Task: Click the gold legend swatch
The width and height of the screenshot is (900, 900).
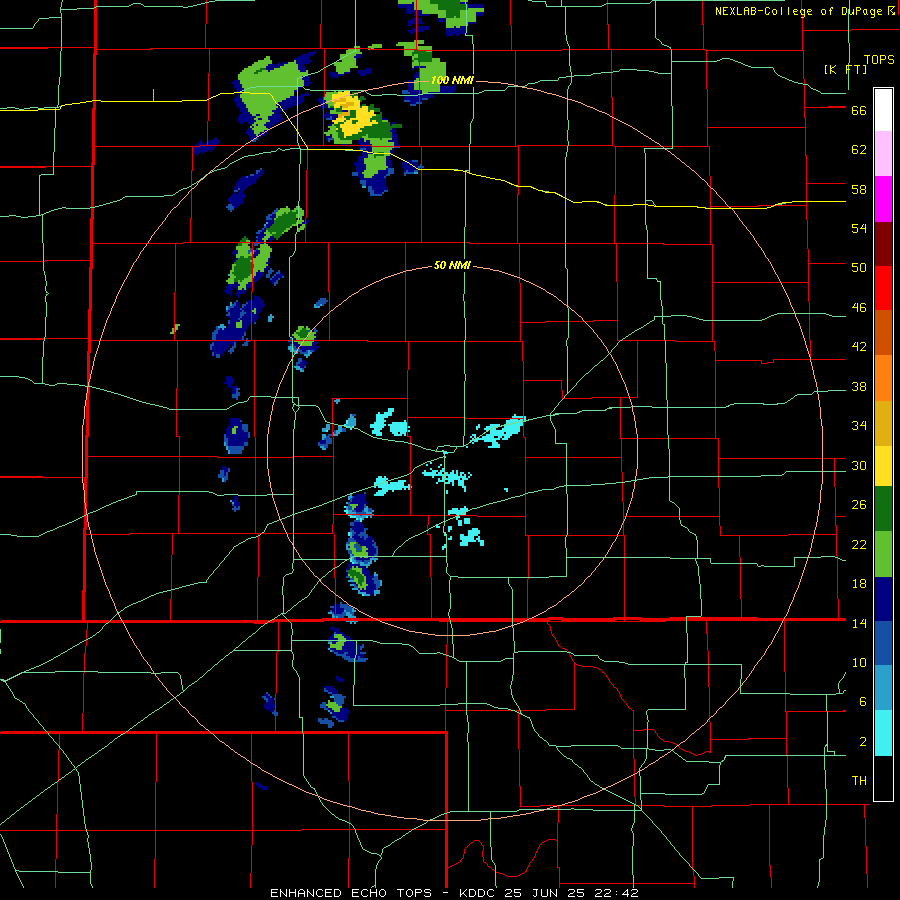Action: (883, 423)
